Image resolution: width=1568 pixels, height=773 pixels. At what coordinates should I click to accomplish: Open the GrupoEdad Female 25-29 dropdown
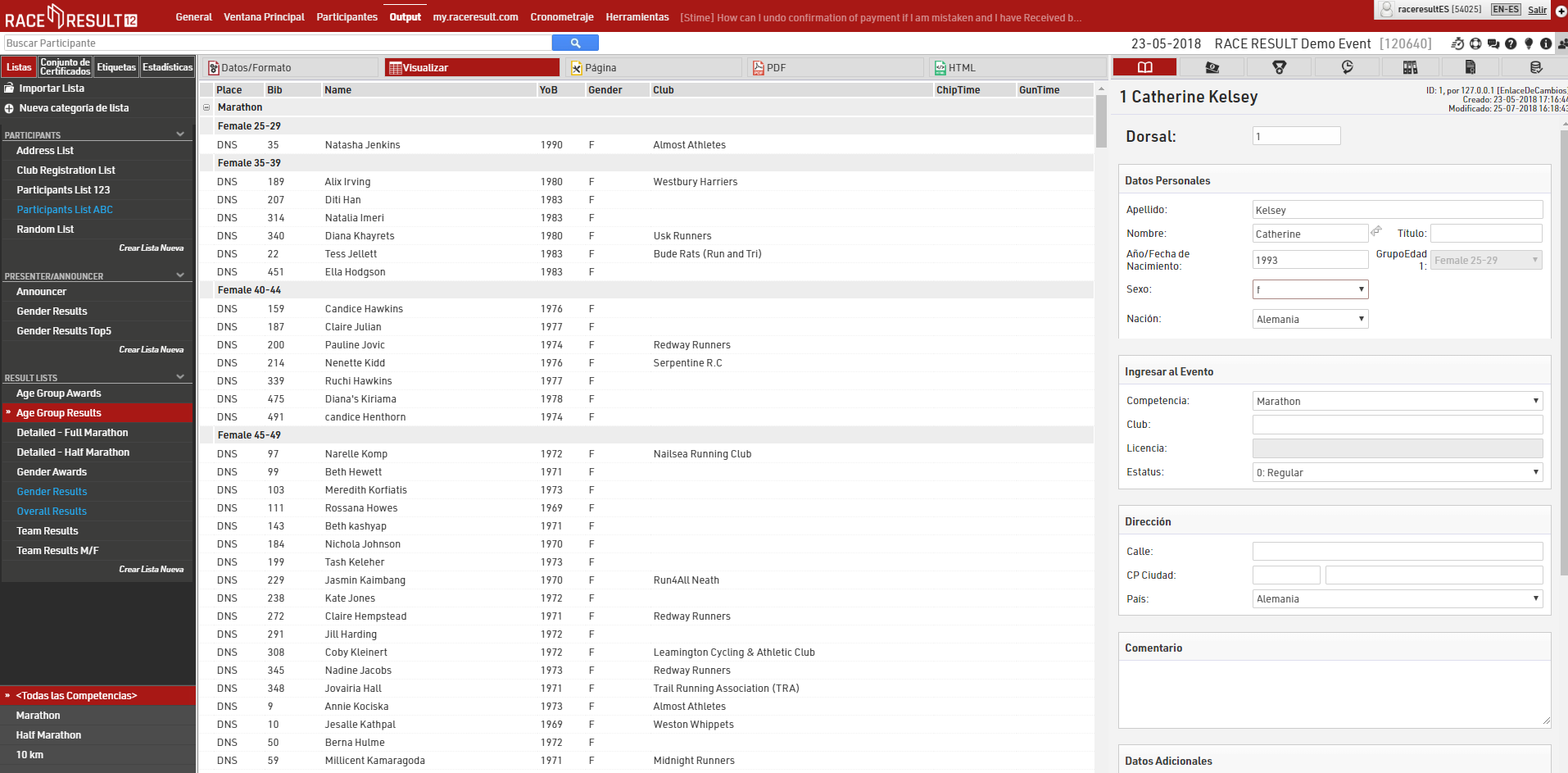click(x=1486, y=260)
